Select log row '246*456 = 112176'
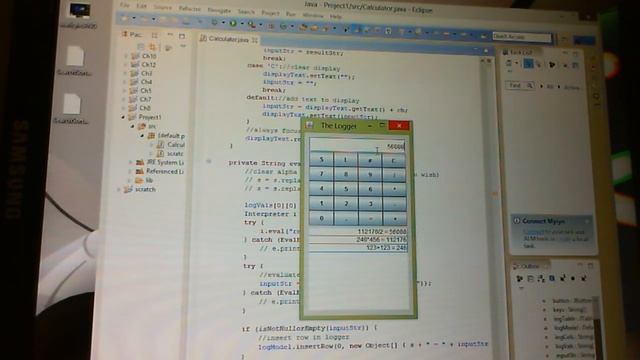The image size is (640, 360). pos(358,240)
